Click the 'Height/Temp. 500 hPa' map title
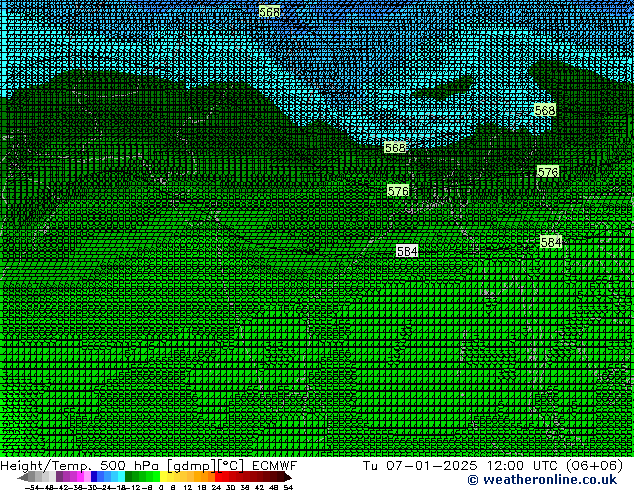 [x=80, y=465]
